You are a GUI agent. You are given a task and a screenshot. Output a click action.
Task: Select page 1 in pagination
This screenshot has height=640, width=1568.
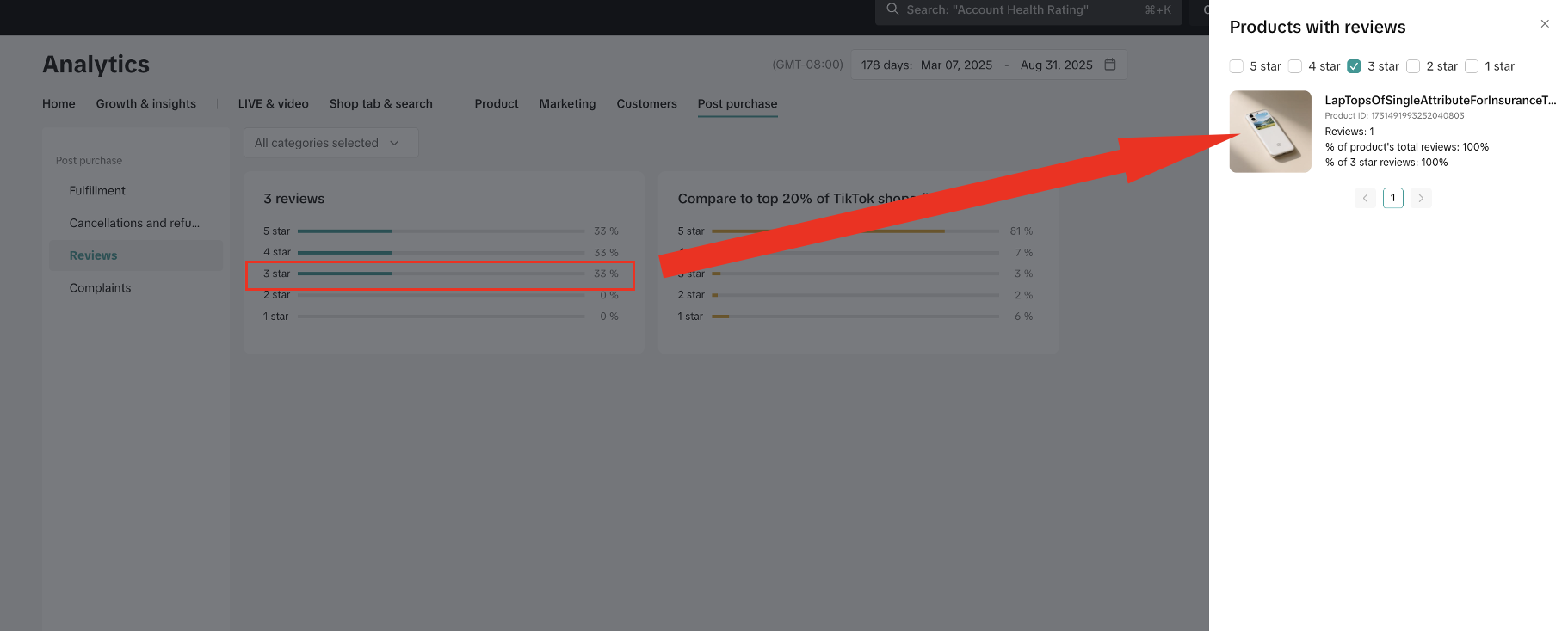(x=1392, y=198)
